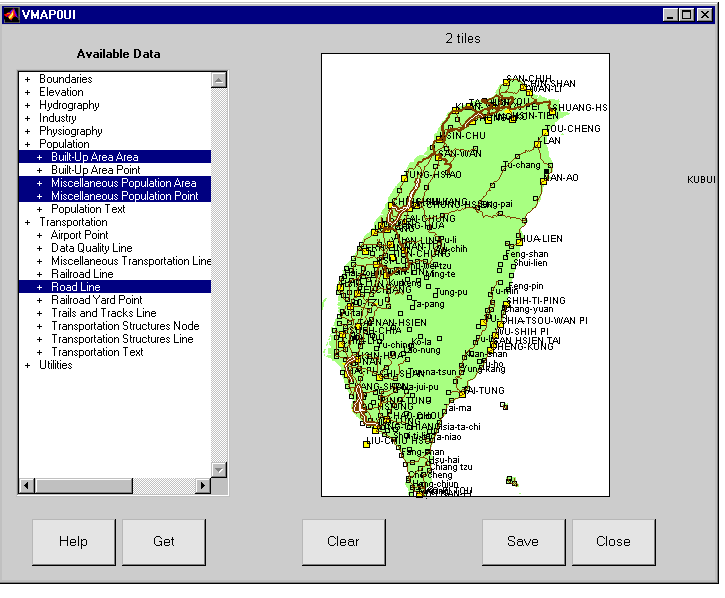Select Airport Point data item
Screen dimensions: 725x598
[x=80, y=235]
